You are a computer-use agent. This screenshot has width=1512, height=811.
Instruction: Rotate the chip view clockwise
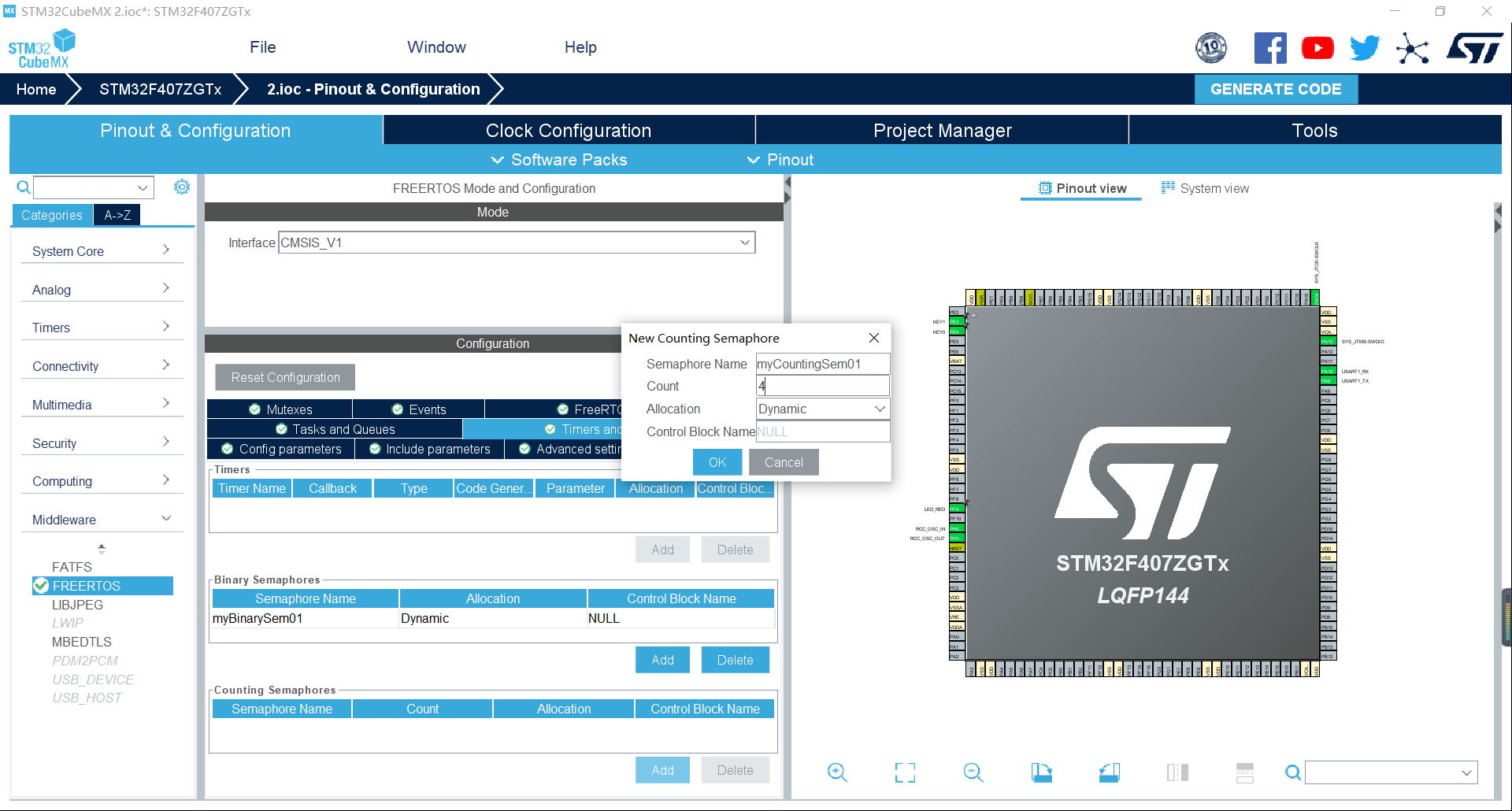point(1041,772)
